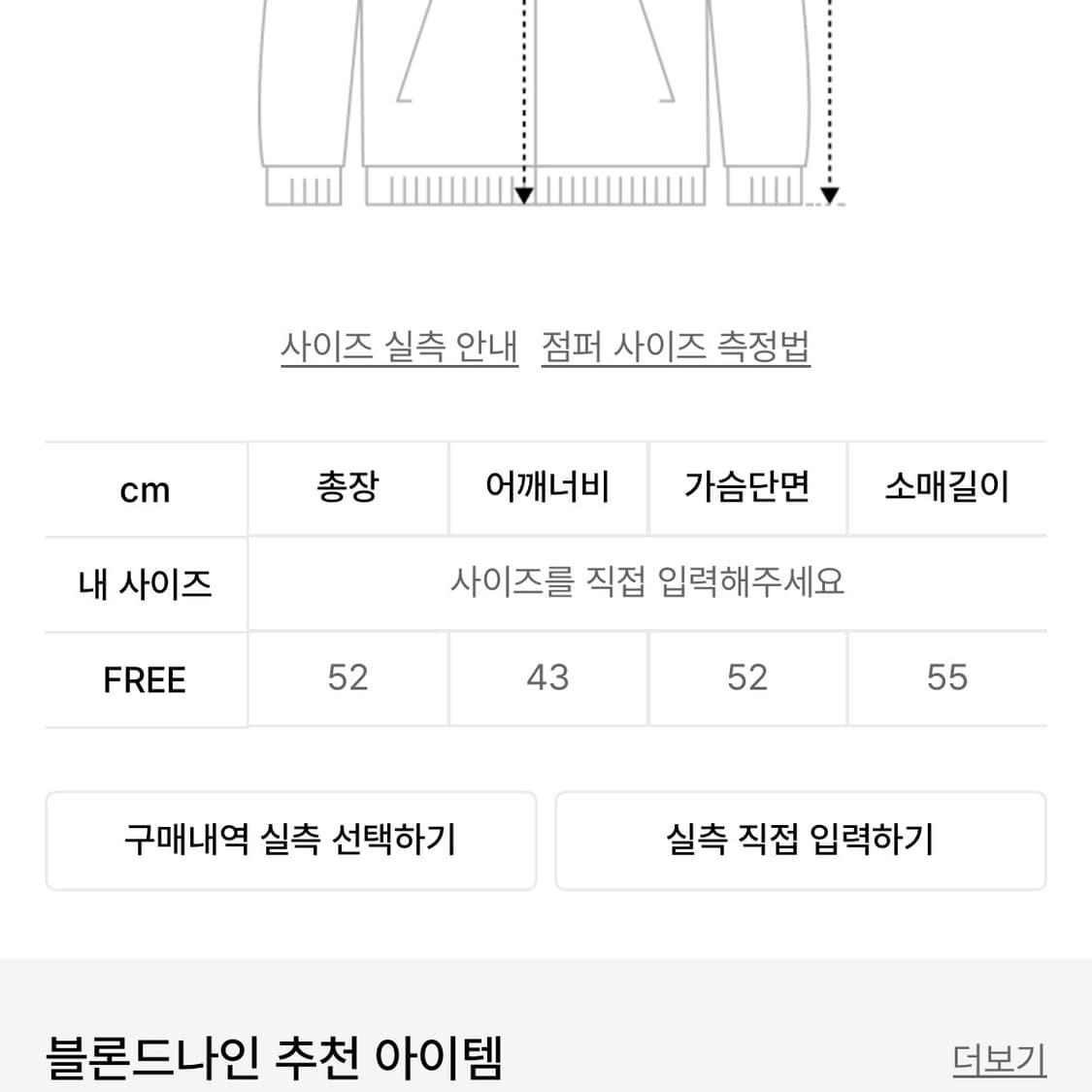Click the 가슴단면 column header
This screenshot has width=1092, height=1092.
pos(747,488)
